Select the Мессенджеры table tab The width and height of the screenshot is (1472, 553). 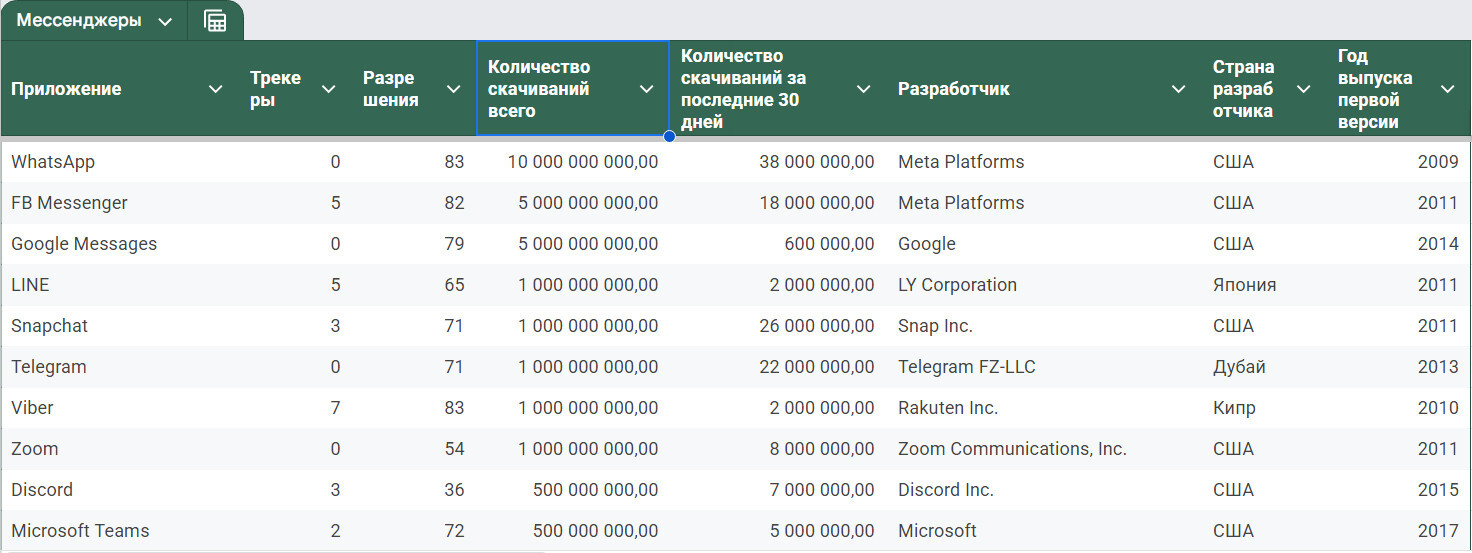[x=79, y=21]
